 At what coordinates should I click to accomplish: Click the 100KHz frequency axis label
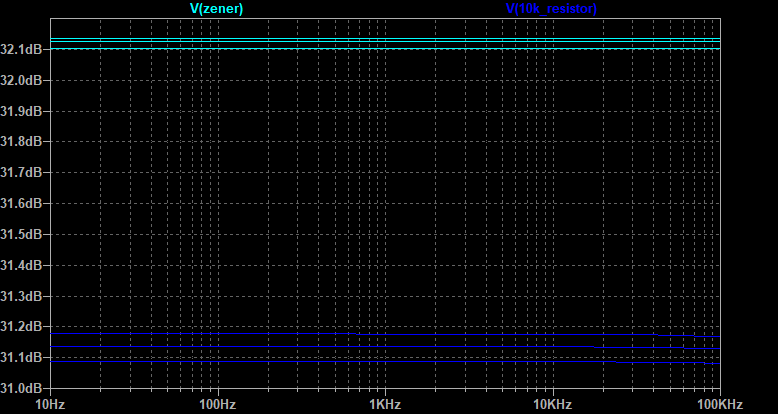pyautogui.click(x=720, y=405)
